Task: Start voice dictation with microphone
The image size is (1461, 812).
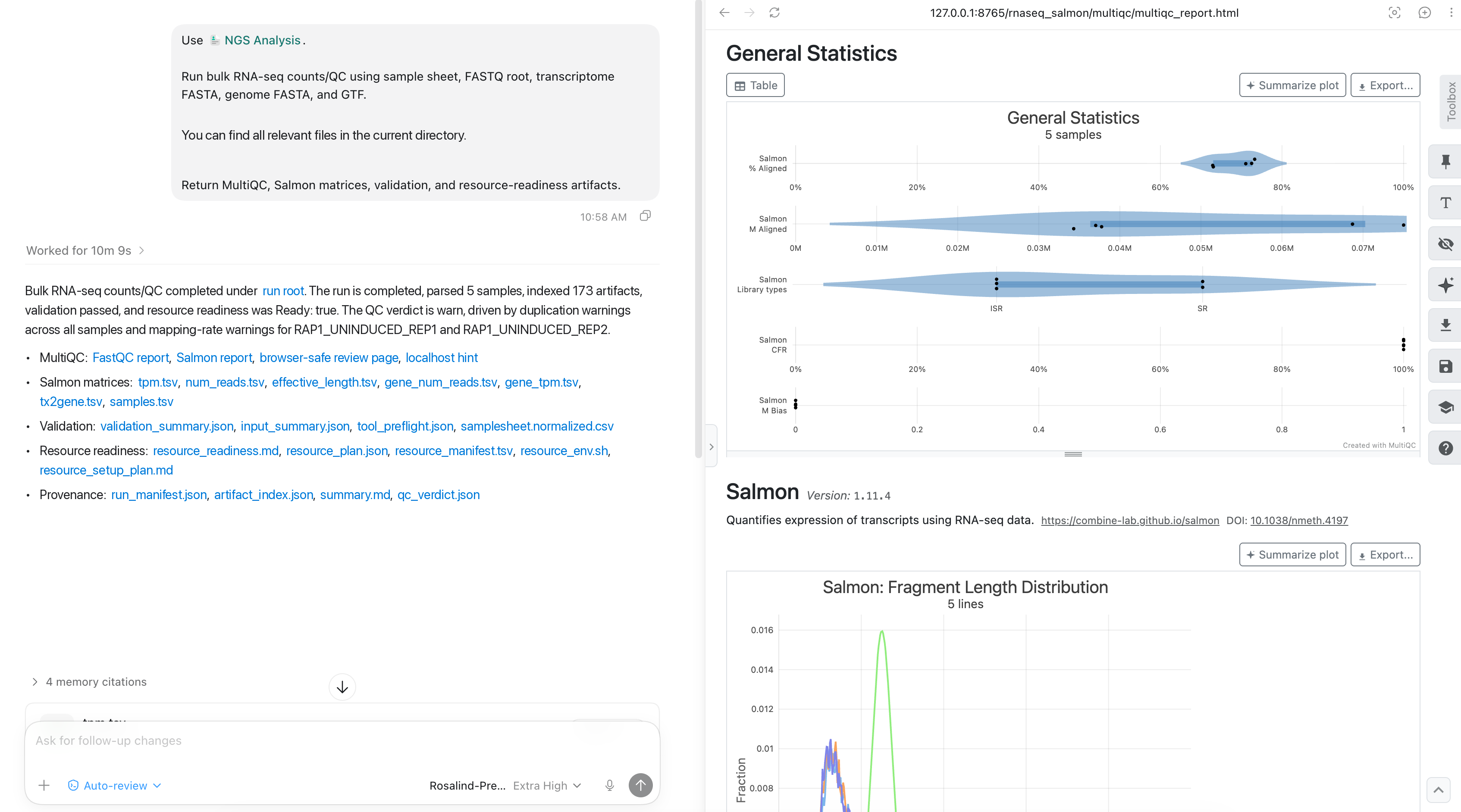Action: 609,785
